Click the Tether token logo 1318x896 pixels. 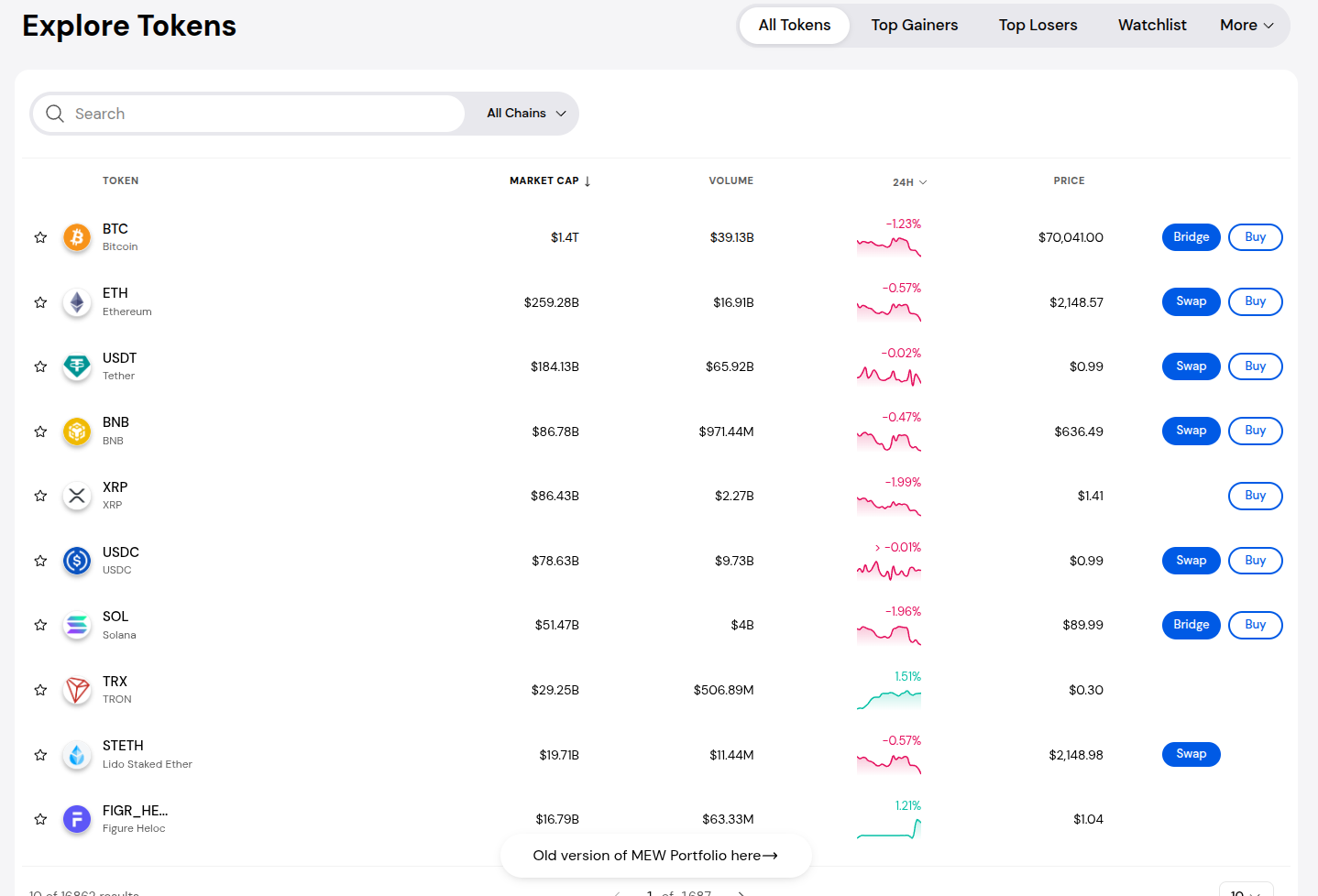click(77, 366)
